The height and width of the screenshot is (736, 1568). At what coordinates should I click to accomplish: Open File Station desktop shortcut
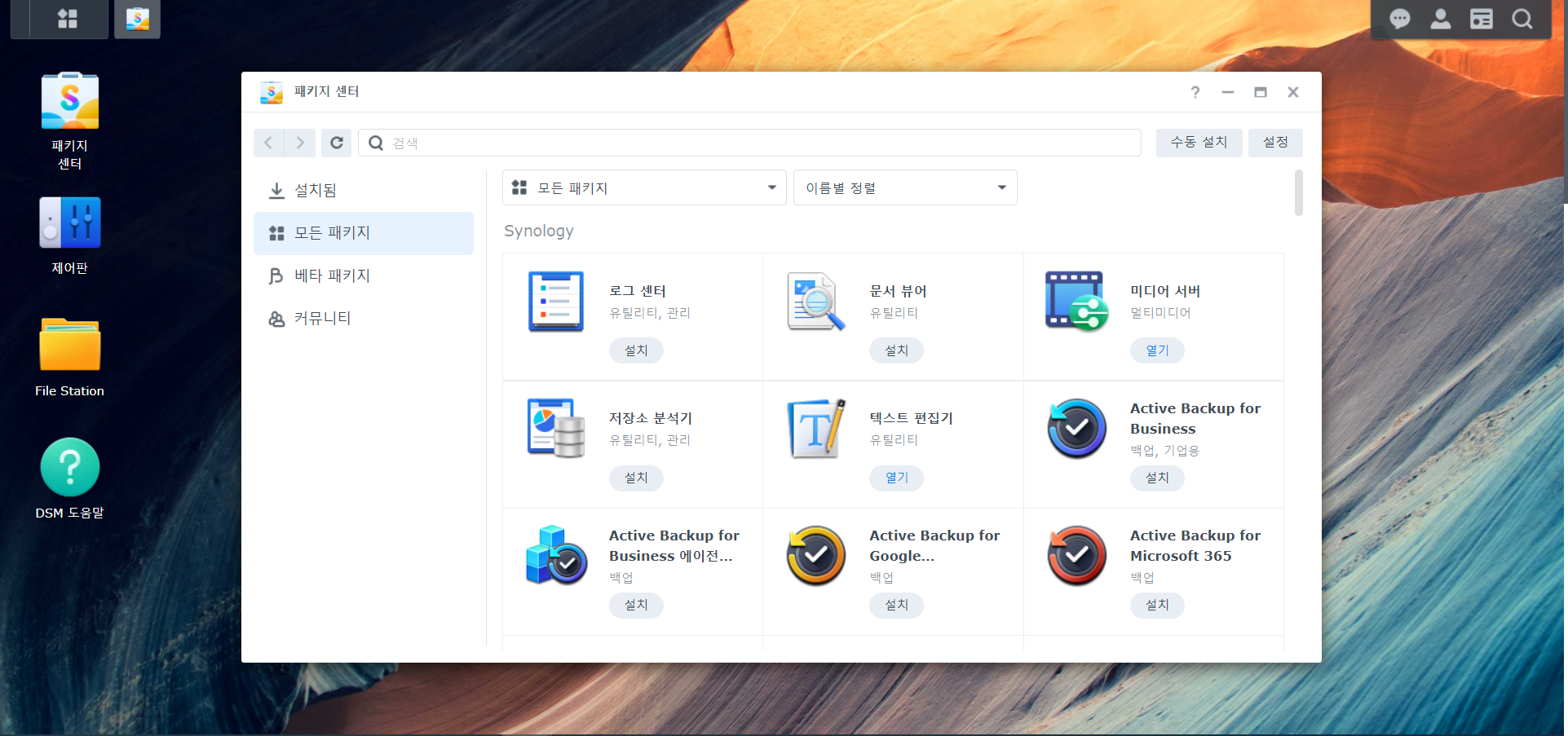click(70, 358)
